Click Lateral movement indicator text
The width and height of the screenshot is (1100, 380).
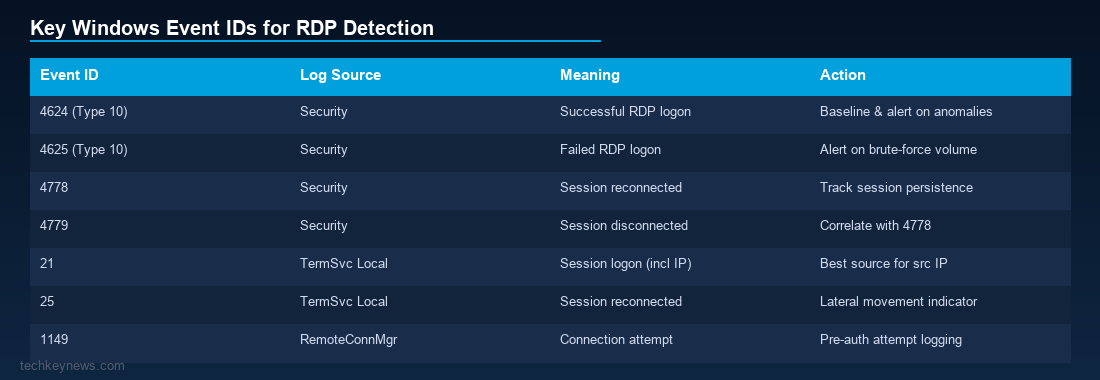coord(898,301)
